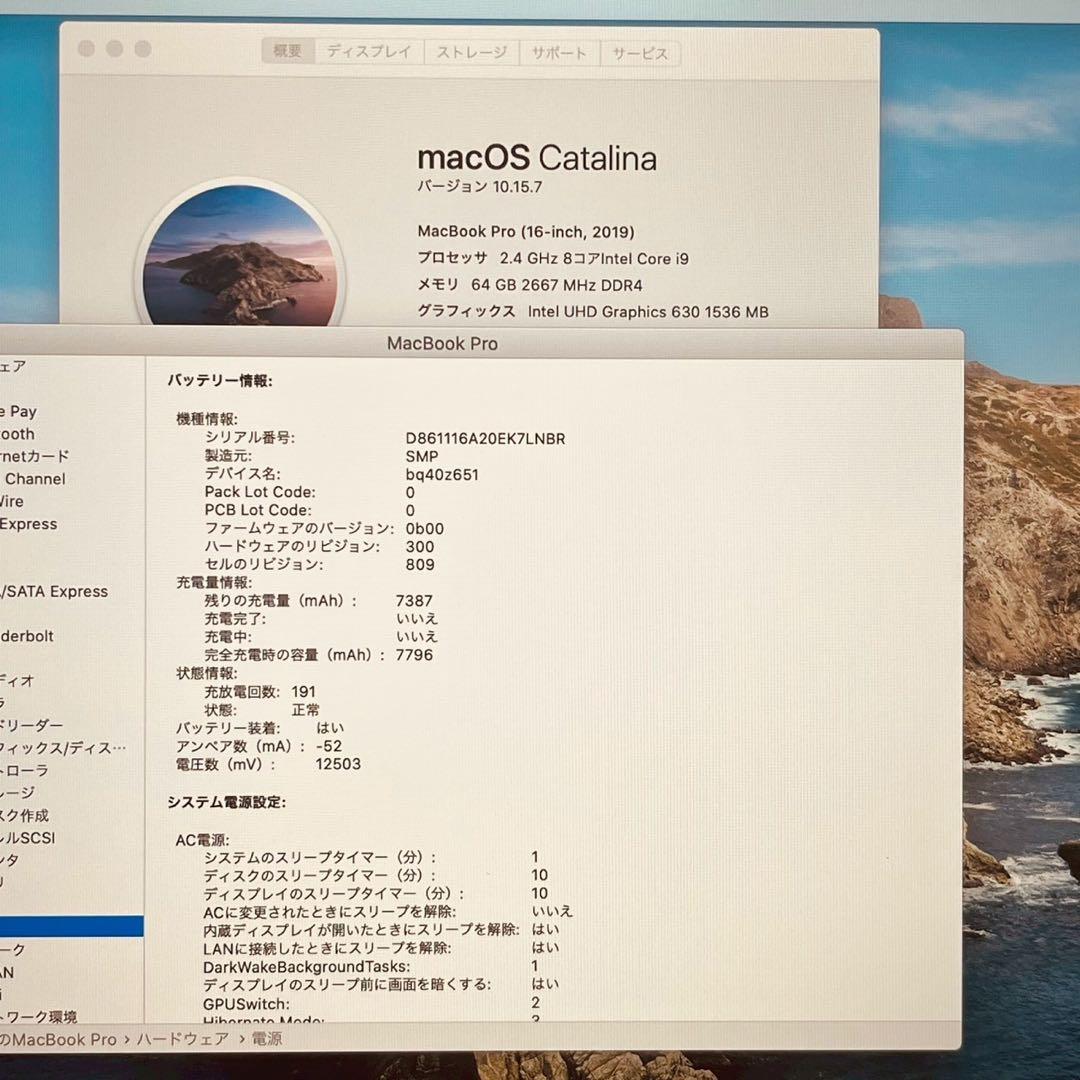
Task: Choose NVMExpress in the sidebar list
Action: [x=28, y=524]
